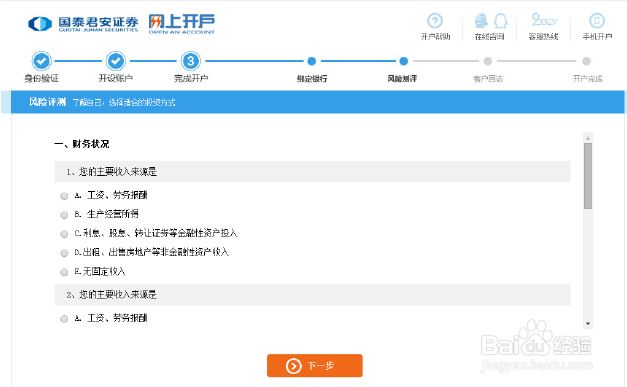
Task: Click the questionnaire vertical scrollbar thumb
Action: 588,176
